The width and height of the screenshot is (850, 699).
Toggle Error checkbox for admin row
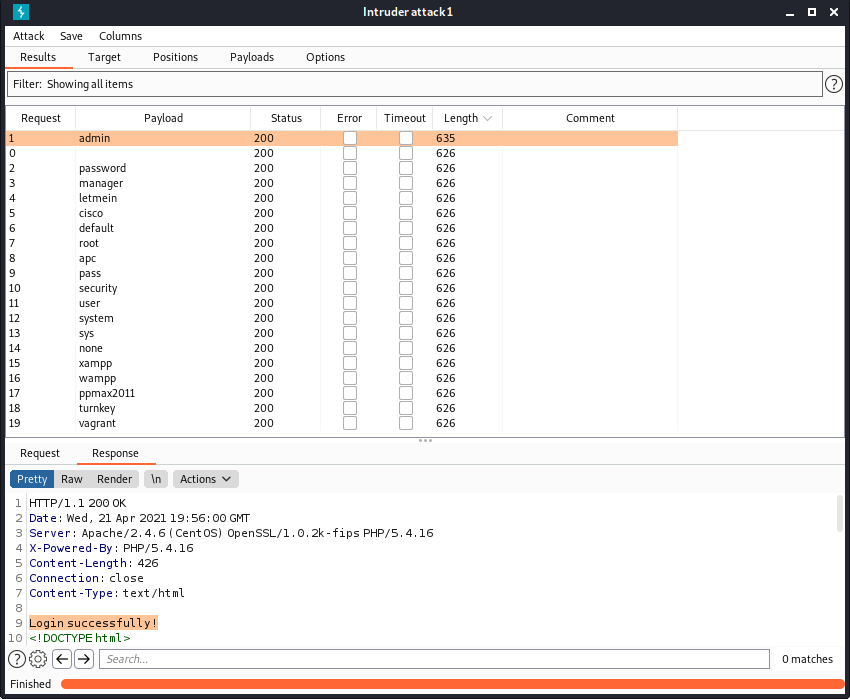point(349,138)
